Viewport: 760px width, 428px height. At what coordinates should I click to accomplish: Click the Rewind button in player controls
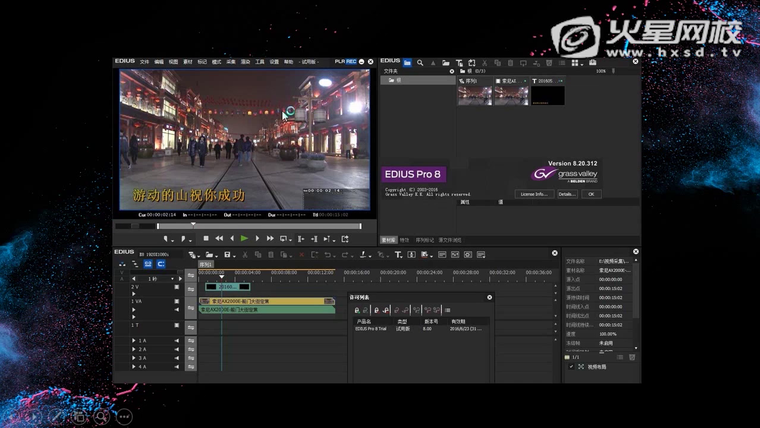coord(219,239)
